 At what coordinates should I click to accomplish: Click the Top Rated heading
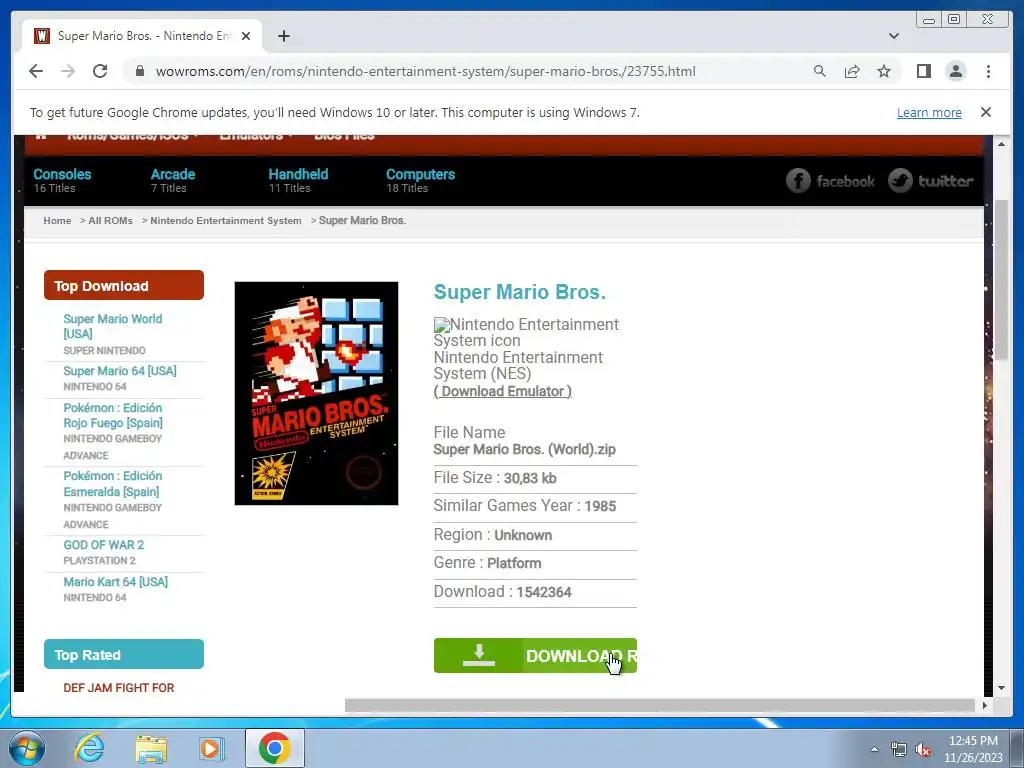tap(123, 654)
